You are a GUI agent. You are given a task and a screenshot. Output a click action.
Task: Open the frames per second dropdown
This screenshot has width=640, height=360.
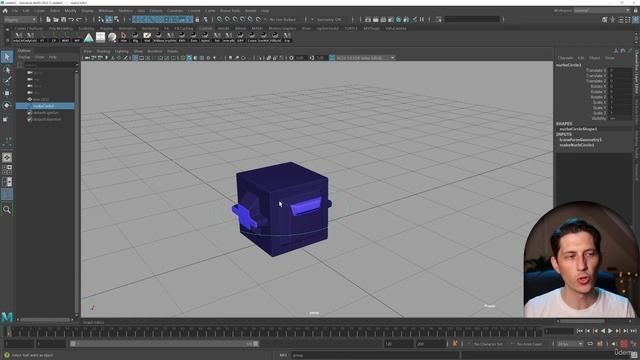570,344
